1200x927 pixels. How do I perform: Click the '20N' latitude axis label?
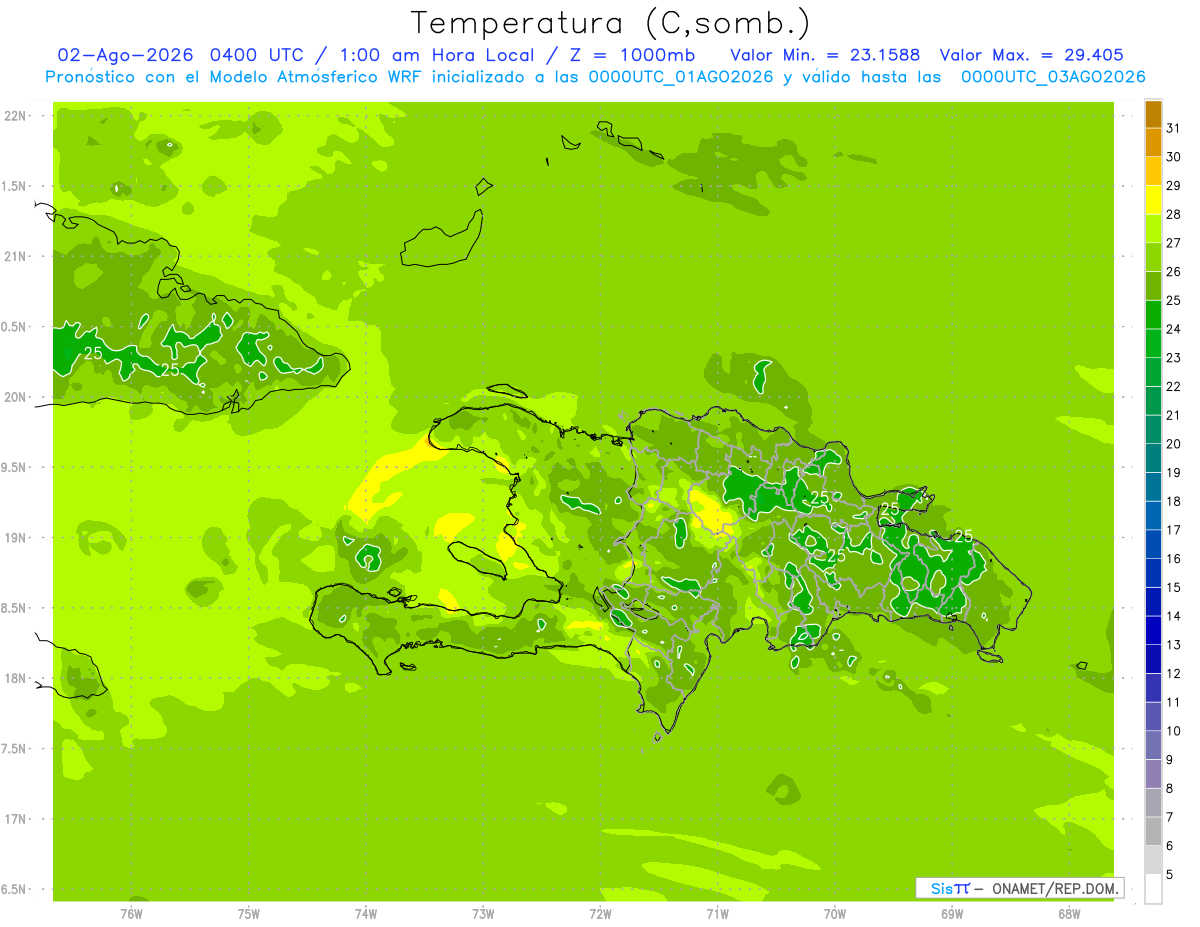16,397
